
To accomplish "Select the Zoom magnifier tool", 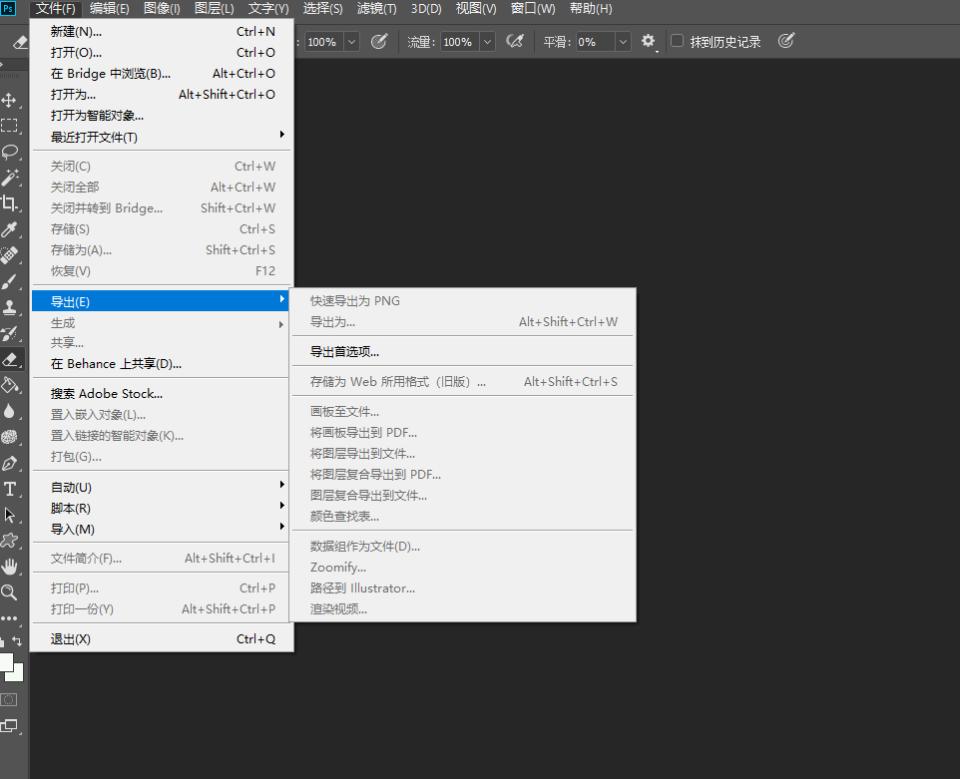I will 10,592.
